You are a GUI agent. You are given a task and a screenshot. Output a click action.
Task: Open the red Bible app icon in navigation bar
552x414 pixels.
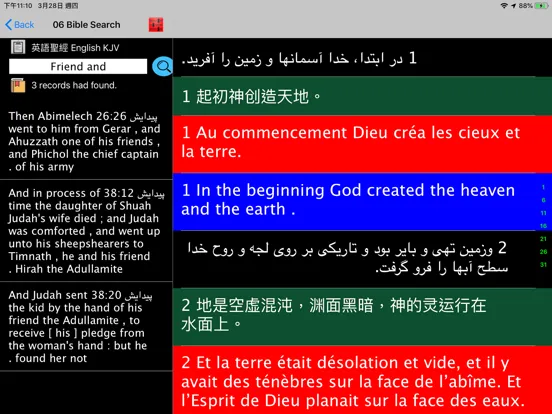click(x=156, y=25)
